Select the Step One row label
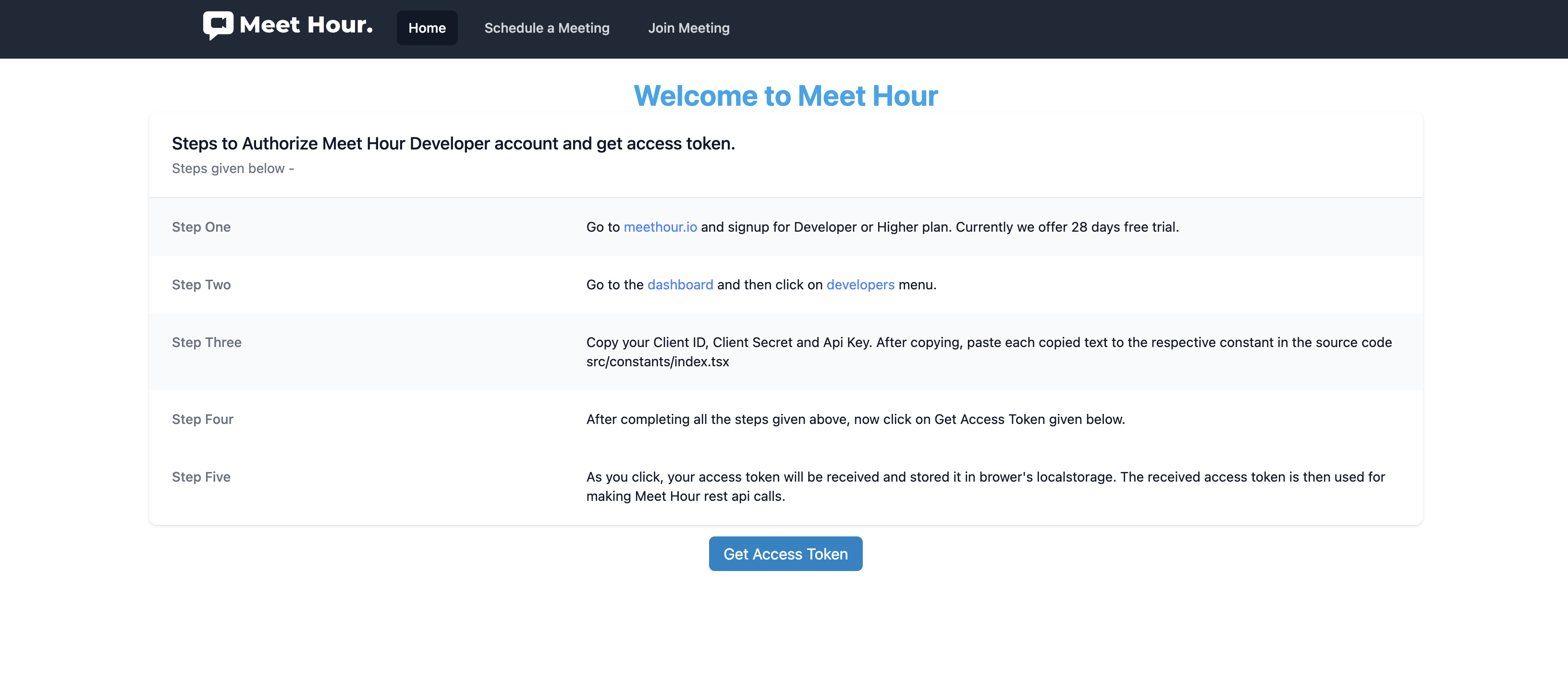 click(201, 227)
